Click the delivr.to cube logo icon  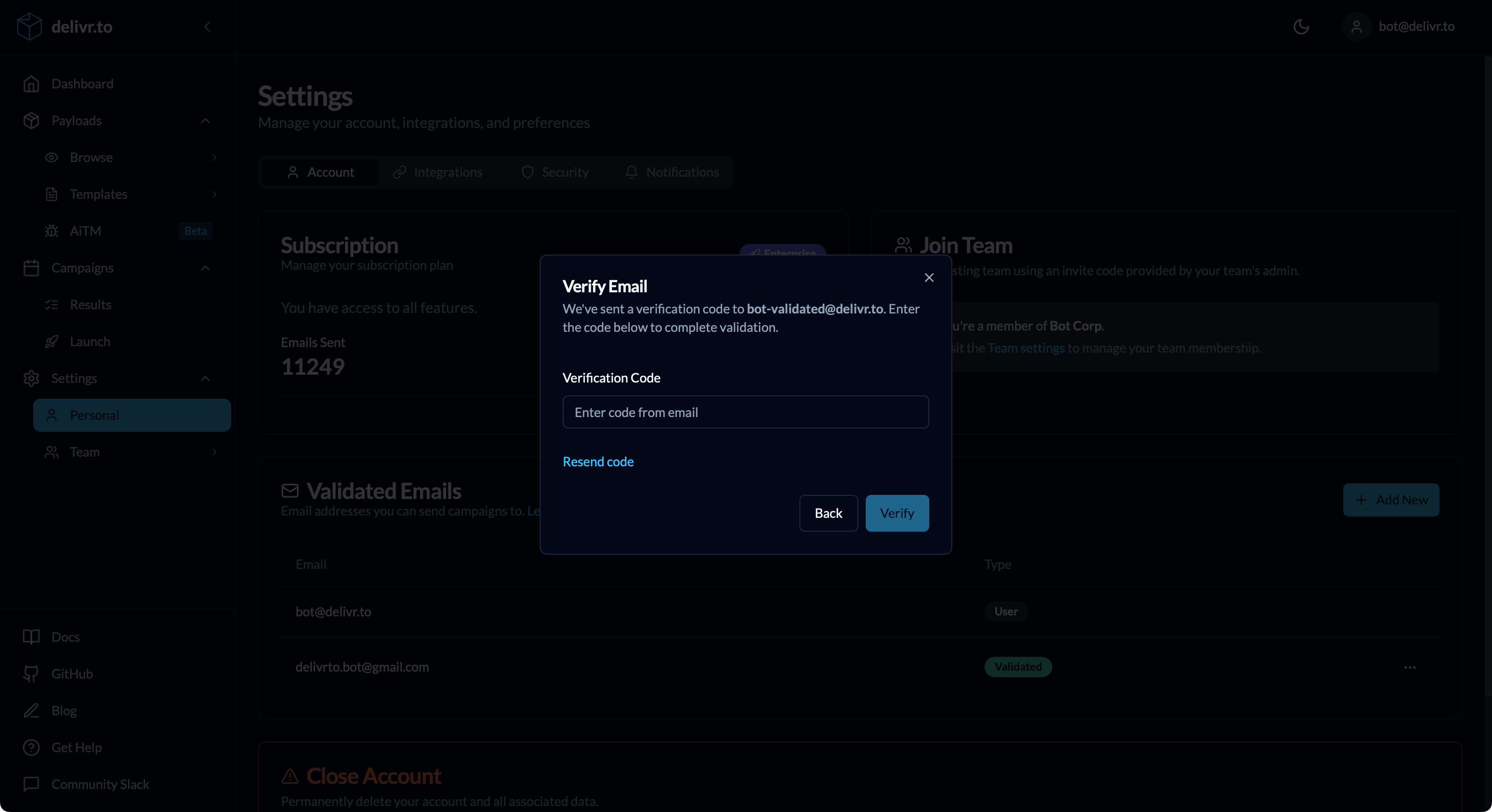[x=29, y=27]
